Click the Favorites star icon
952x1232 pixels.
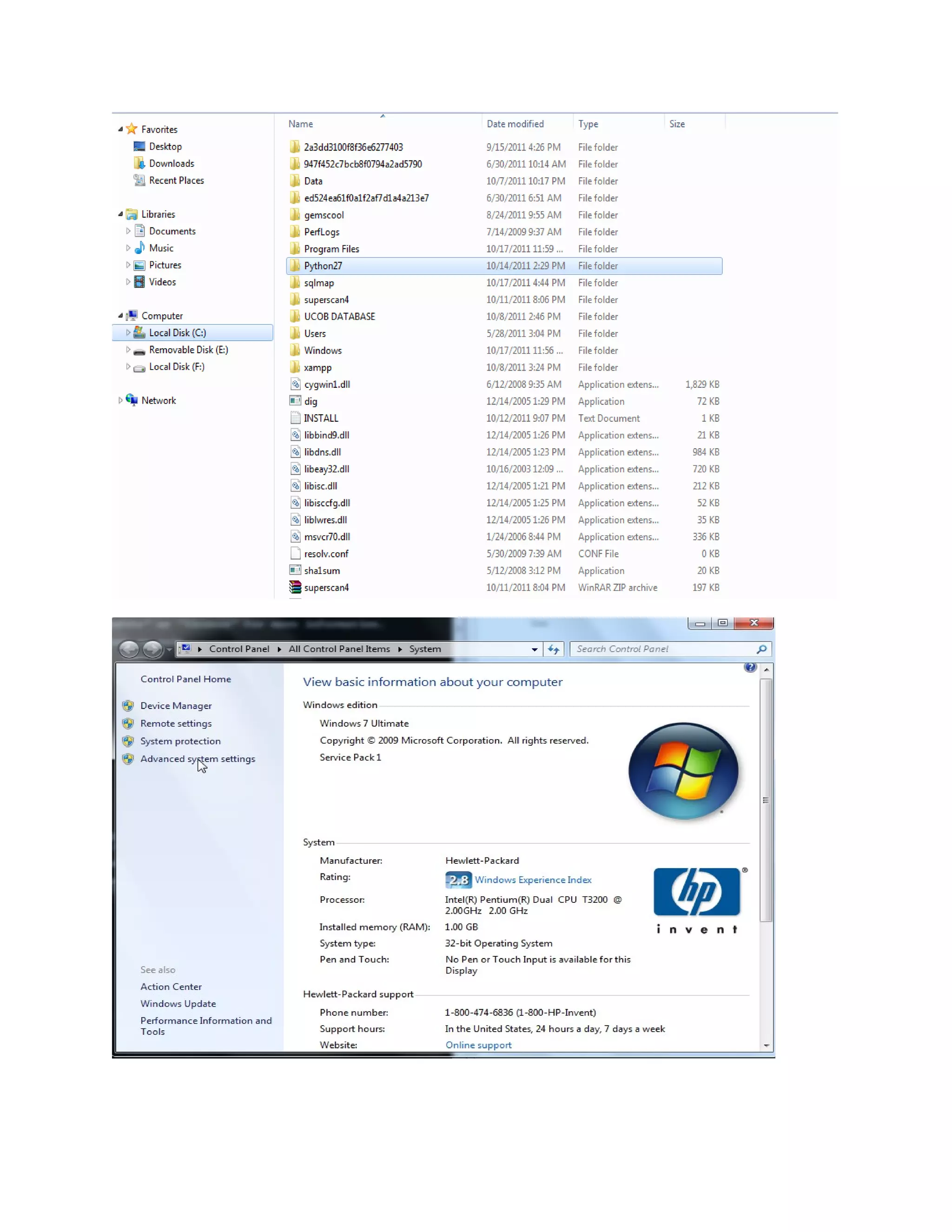coord(132,129)
